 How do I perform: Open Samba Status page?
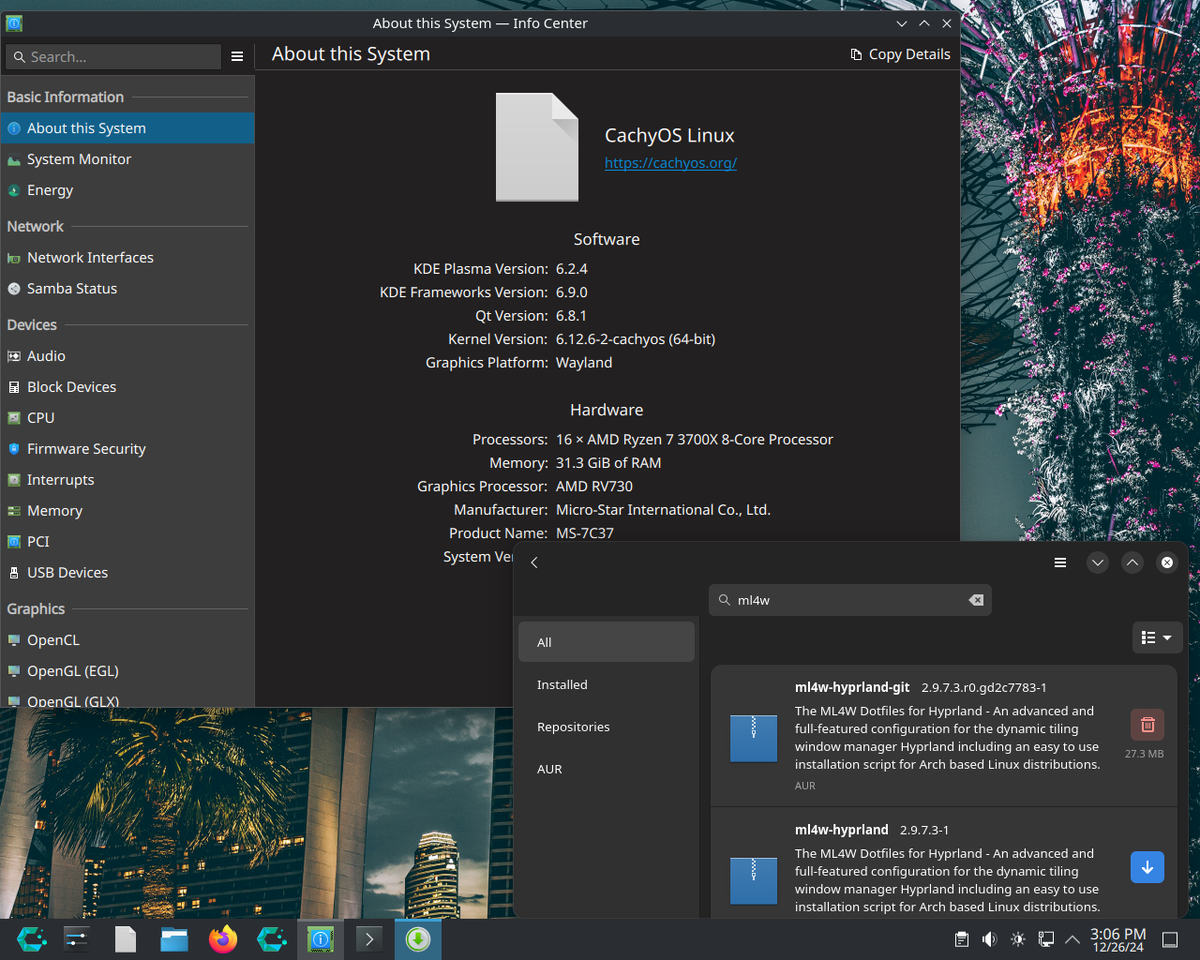(127, 288)
